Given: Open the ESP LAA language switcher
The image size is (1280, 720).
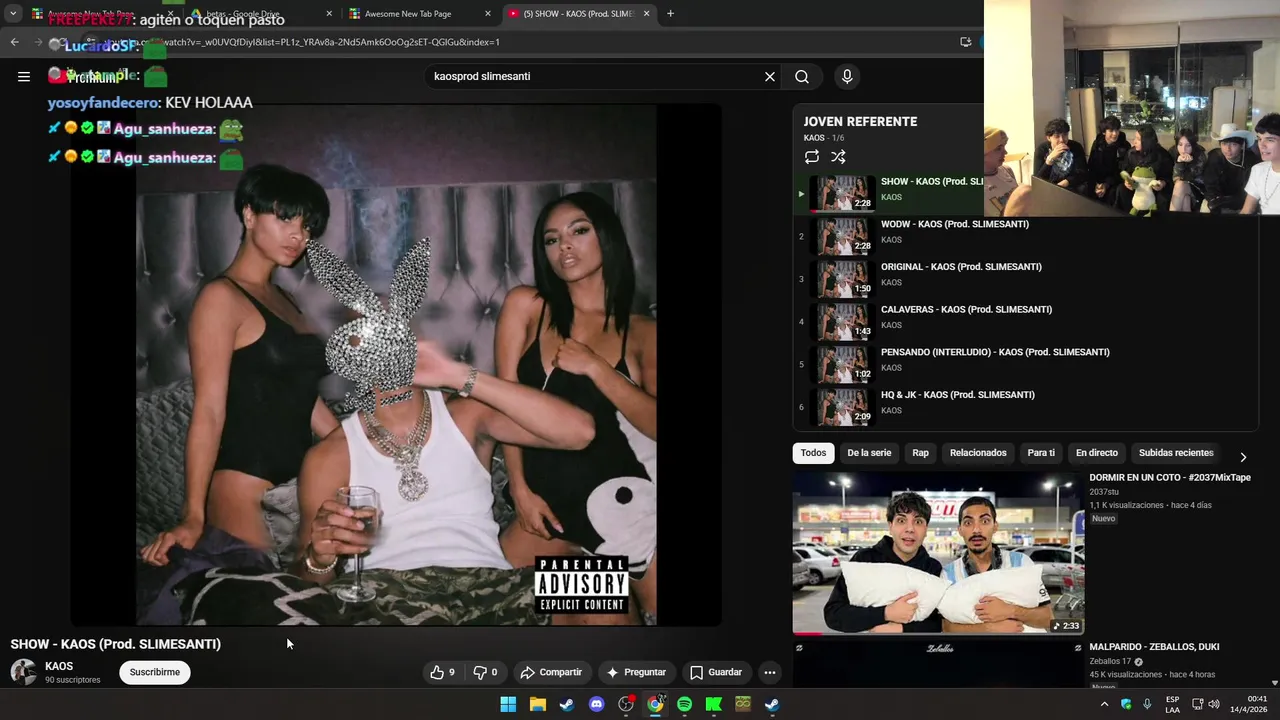Looking at the screenshot, I should (x=1172, y=704).
